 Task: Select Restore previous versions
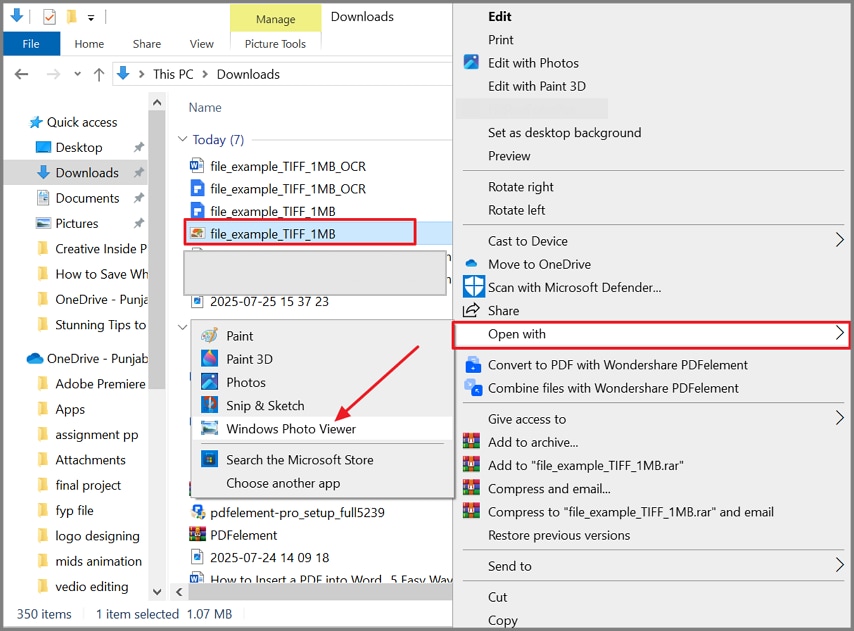(559, 535)
